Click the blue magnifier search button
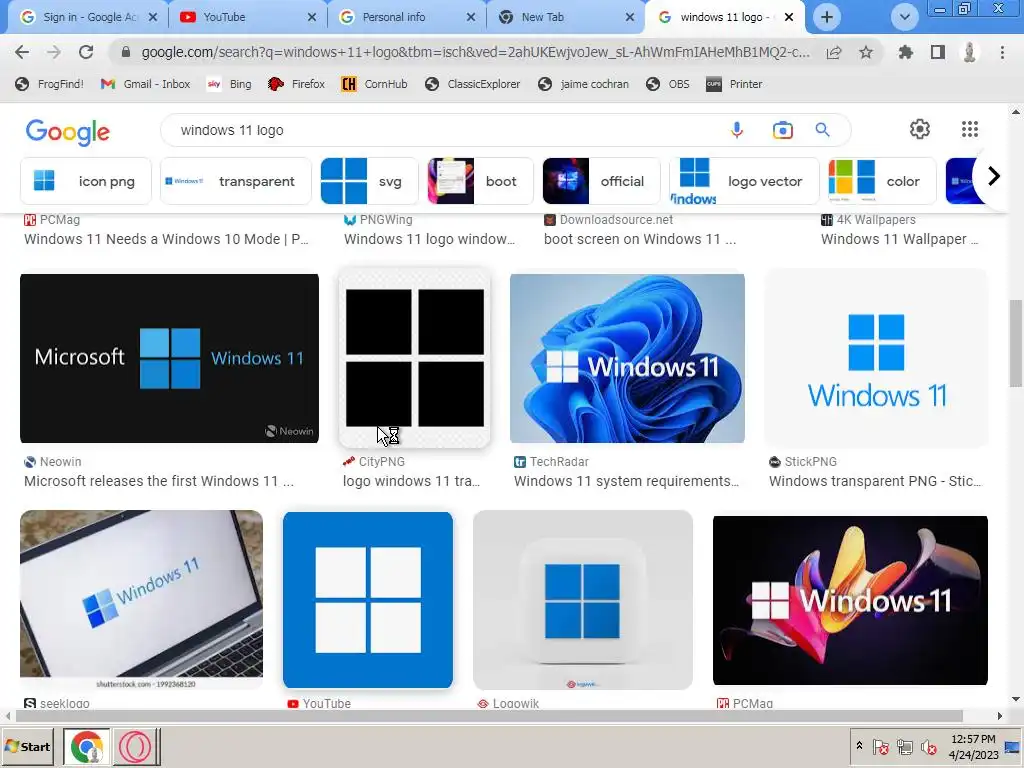 coord(822,130)
